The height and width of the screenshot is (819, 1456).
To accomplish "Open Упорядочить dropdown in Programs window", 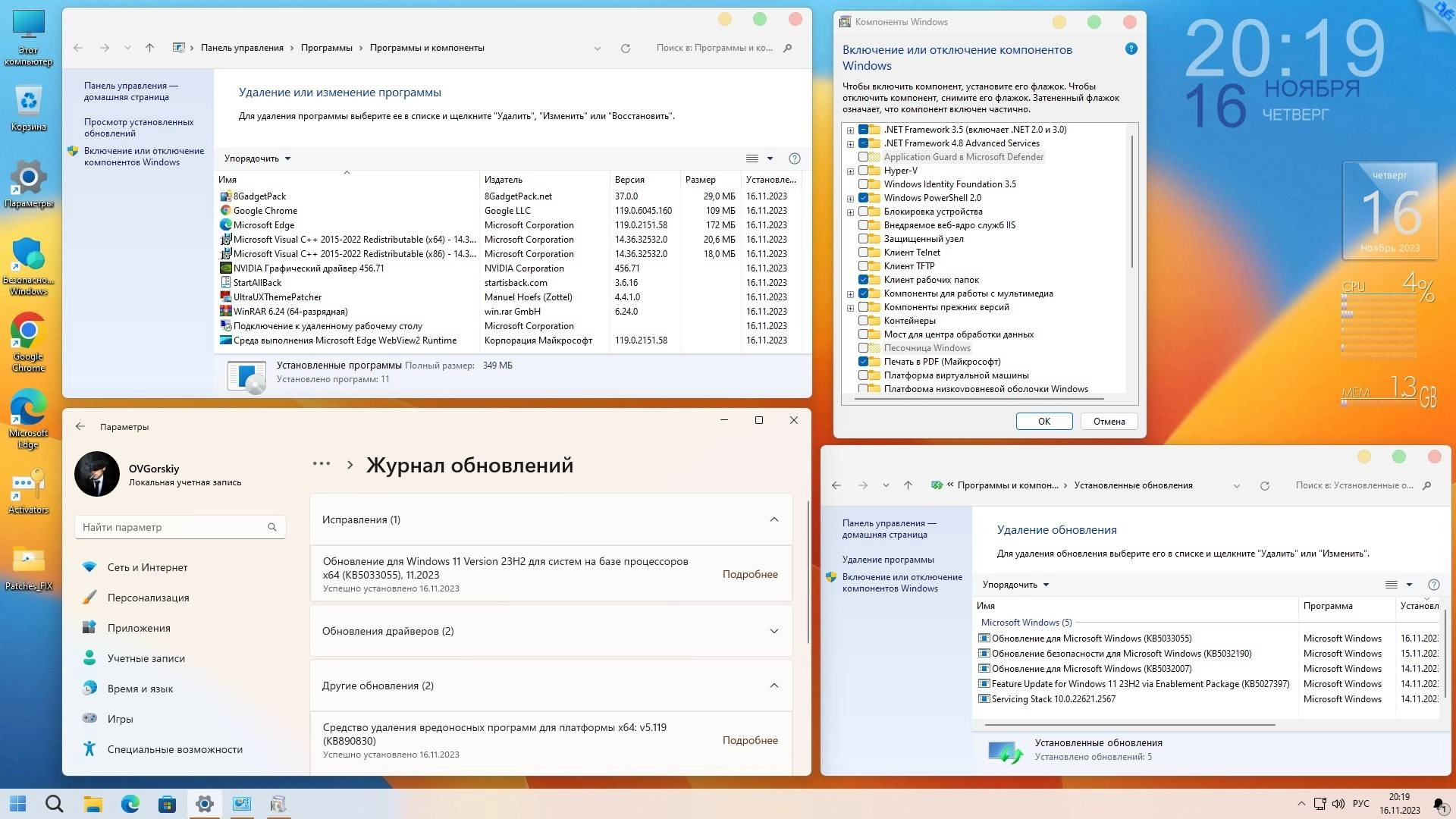I will pyautogui.click(x=257, y=158).
